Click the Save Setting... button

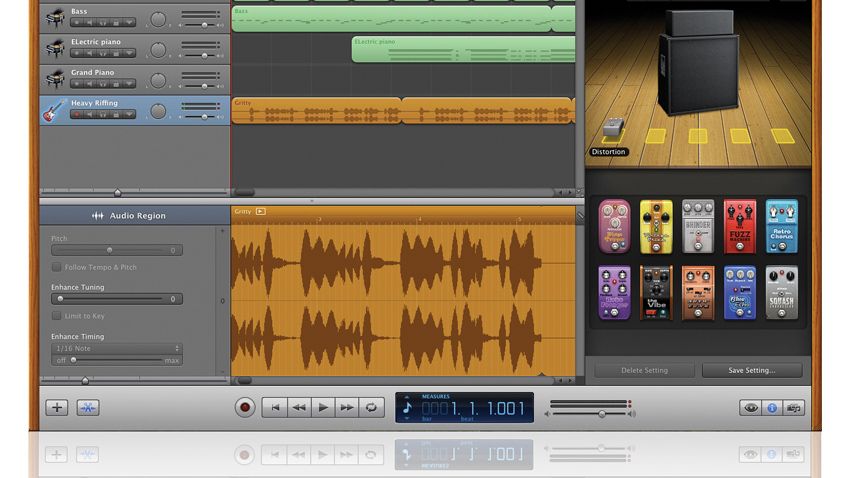(751, 370)
